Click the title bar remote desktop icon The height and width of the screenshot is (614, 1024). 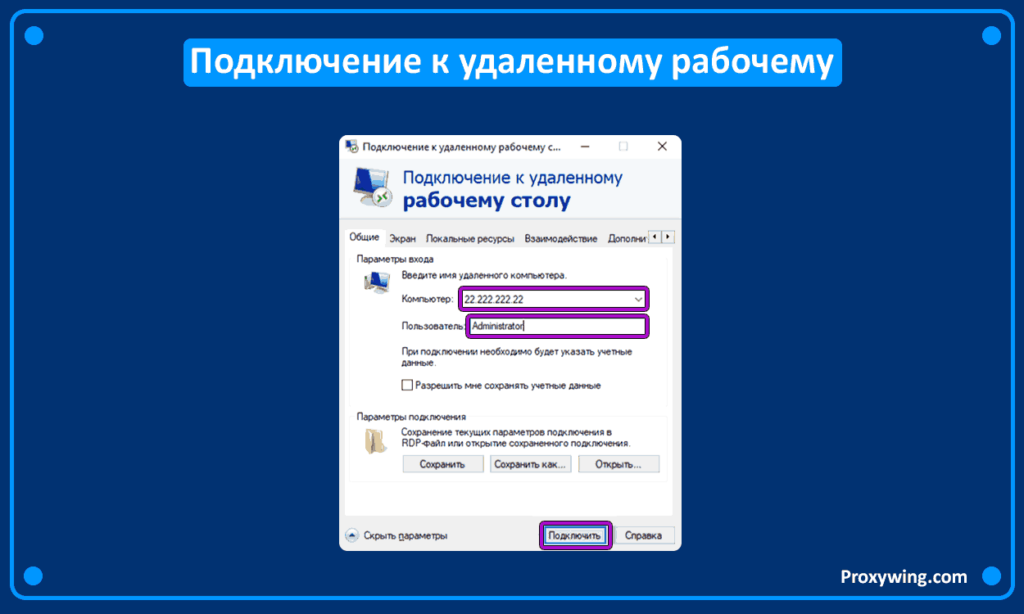pos(352,146)
